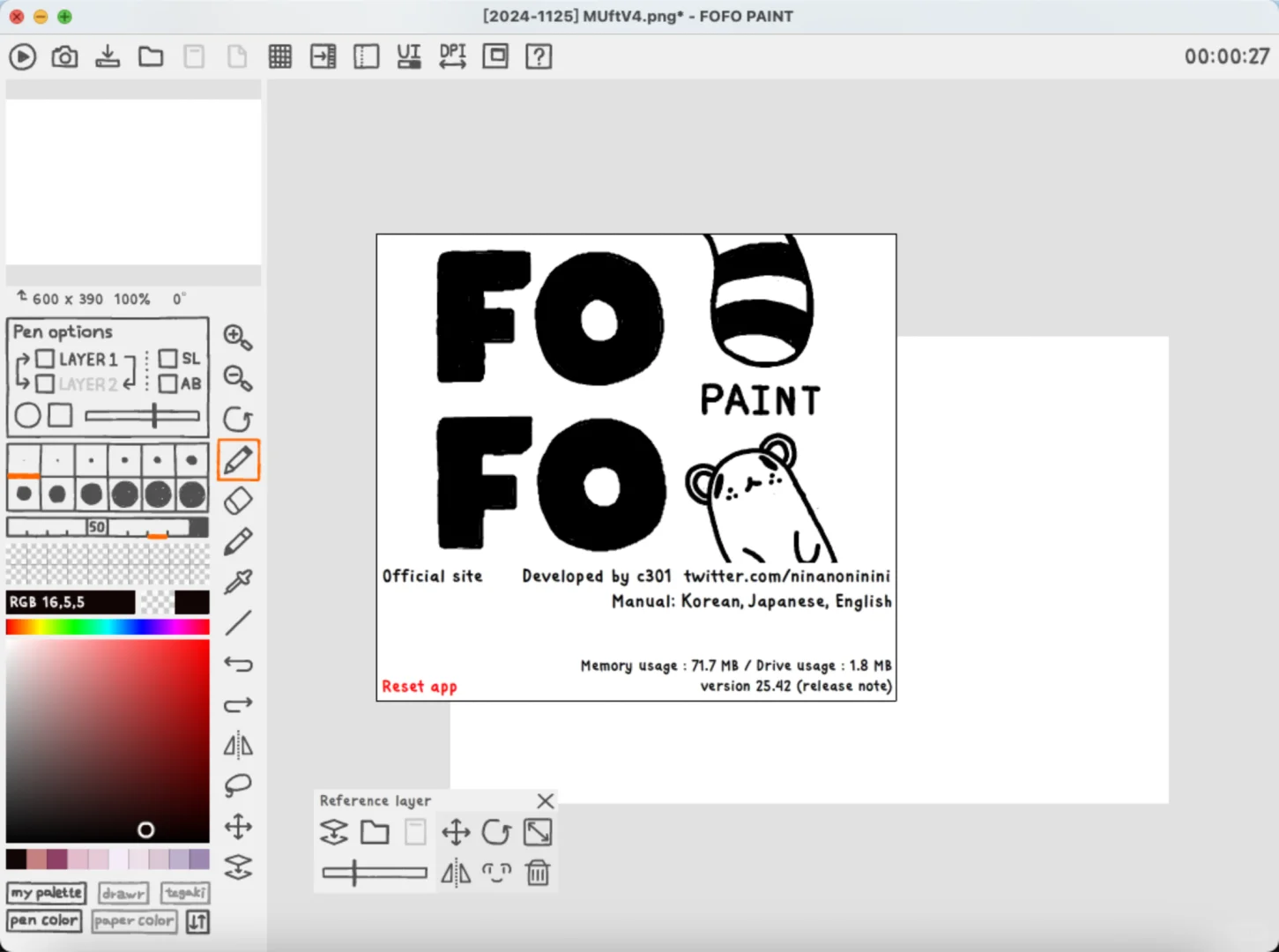Screen dimensions: 1279x952
Task: Click the flip canvas icon in side toolbar
Action: [x=238, y=746]
